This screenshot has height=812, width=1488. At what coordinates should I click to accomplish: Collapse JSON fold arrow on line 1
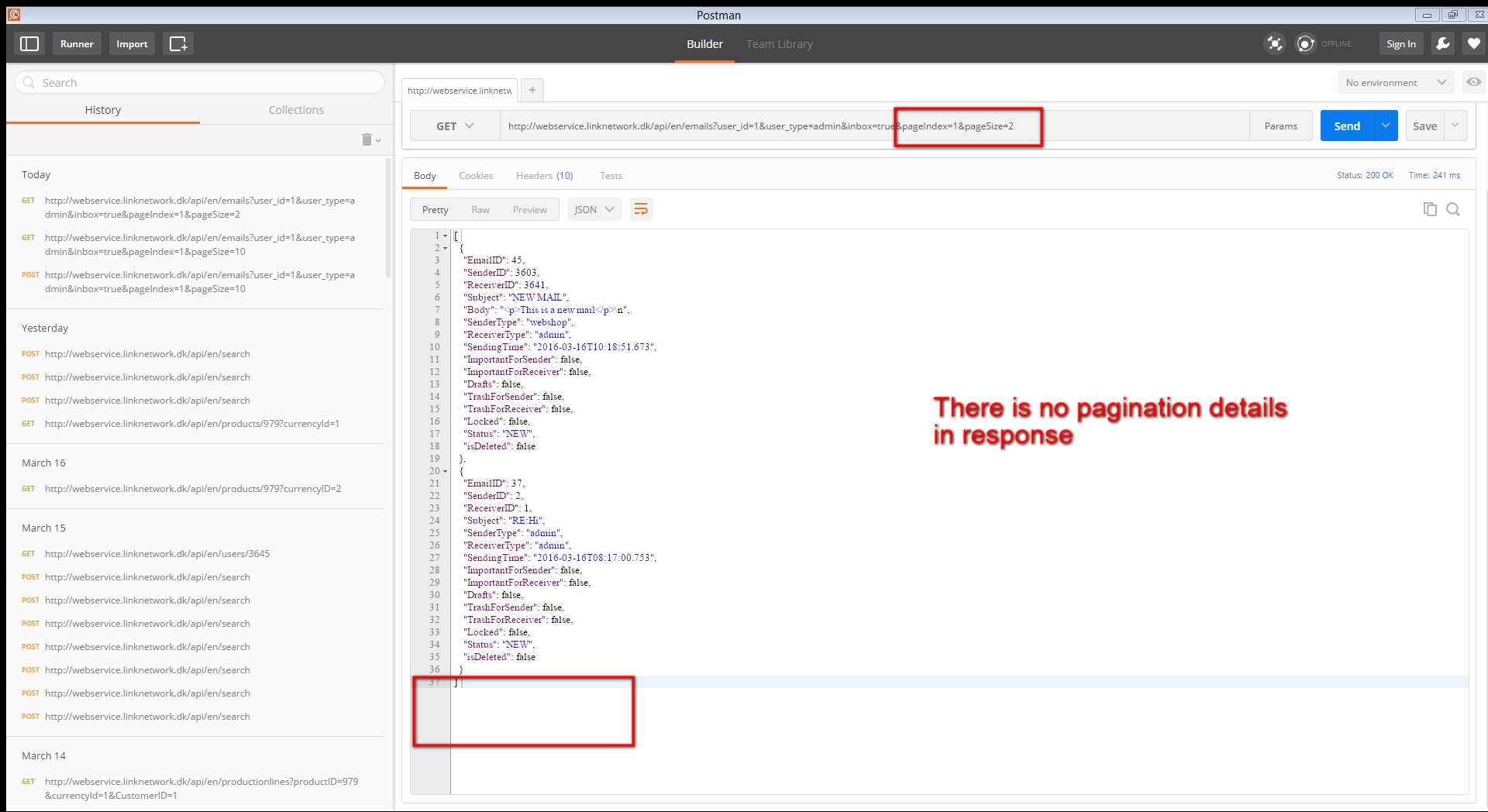coord(446,236)
